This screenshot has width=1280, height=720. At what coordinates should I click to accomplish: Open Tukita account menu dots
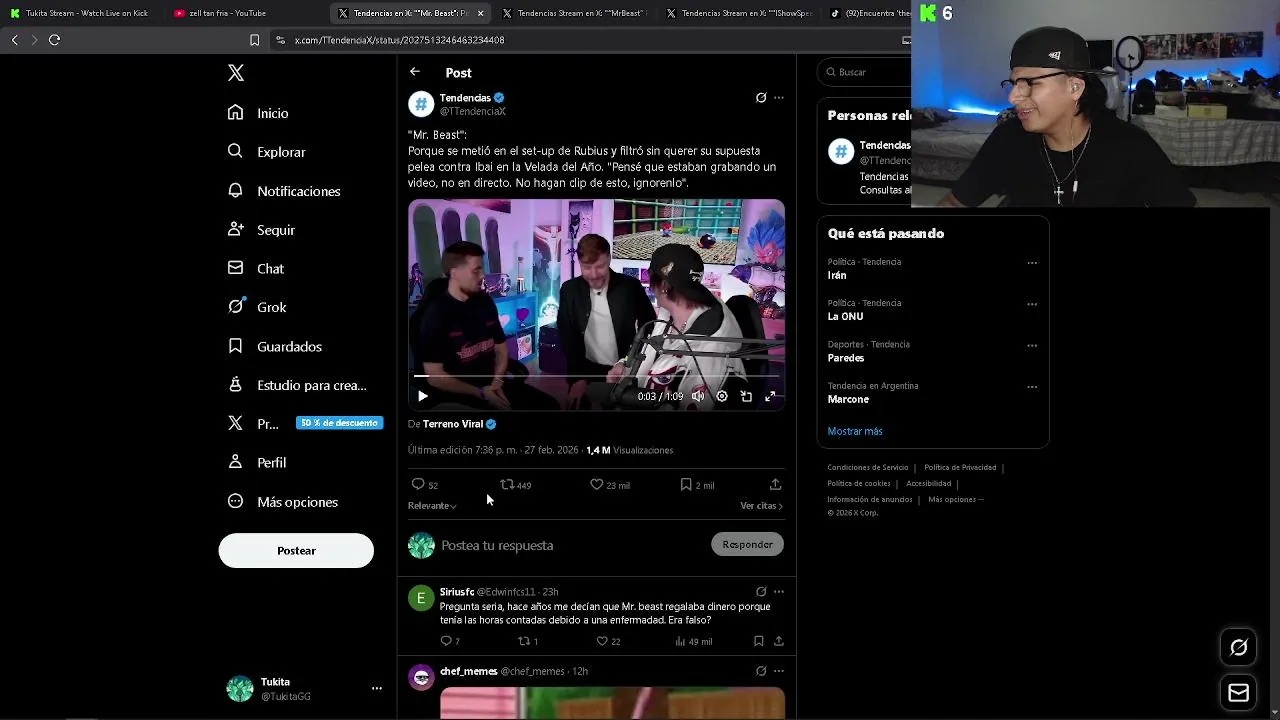pyautogui.click(x=377, y=688)
